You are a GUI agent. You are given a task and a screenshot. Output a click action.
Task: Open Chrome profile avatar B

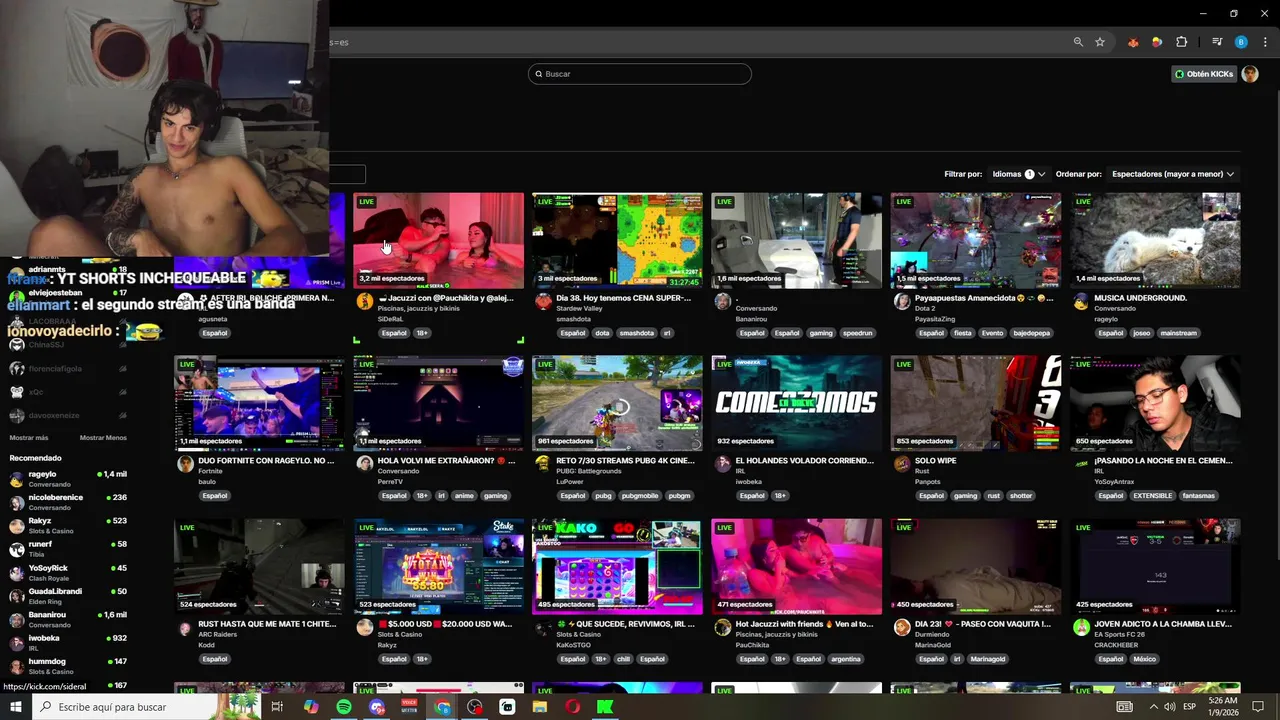1241,42
